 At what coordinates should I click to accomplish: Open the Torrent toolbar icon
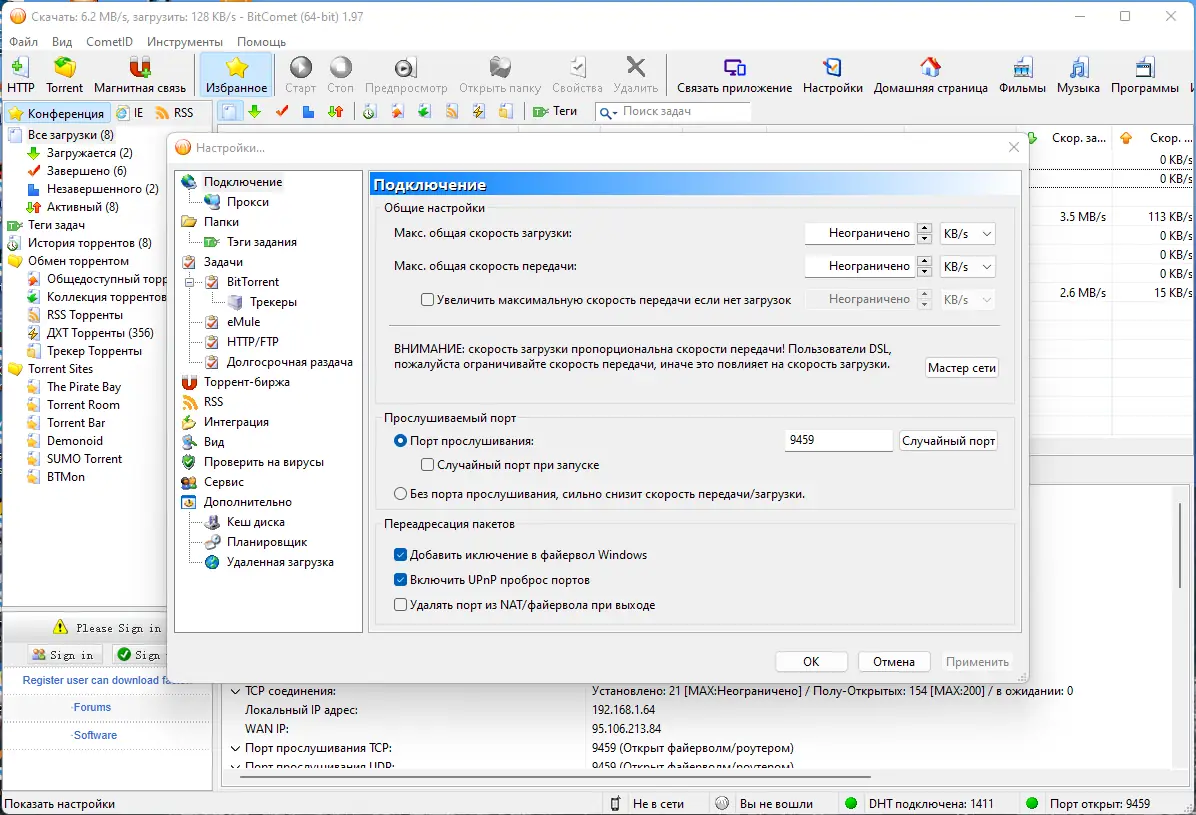pos(64,75)
